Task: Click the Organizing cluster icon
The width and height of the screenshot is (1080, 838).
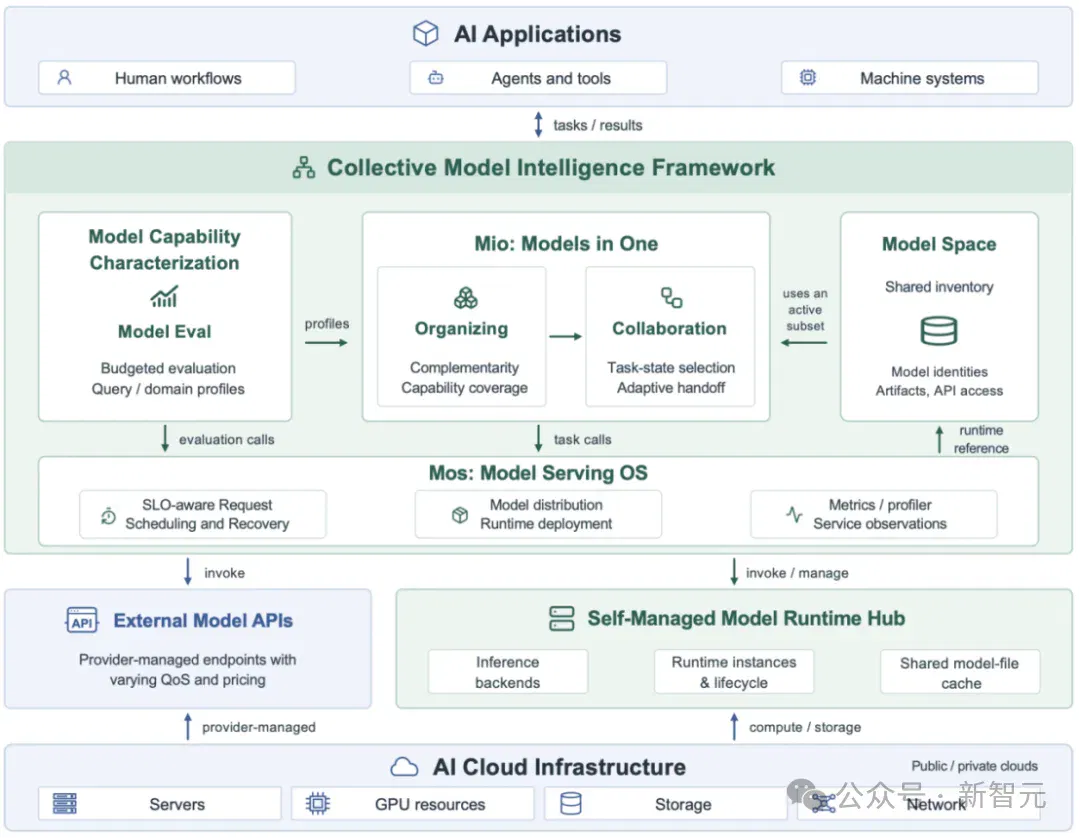Action: pos(466,298)
